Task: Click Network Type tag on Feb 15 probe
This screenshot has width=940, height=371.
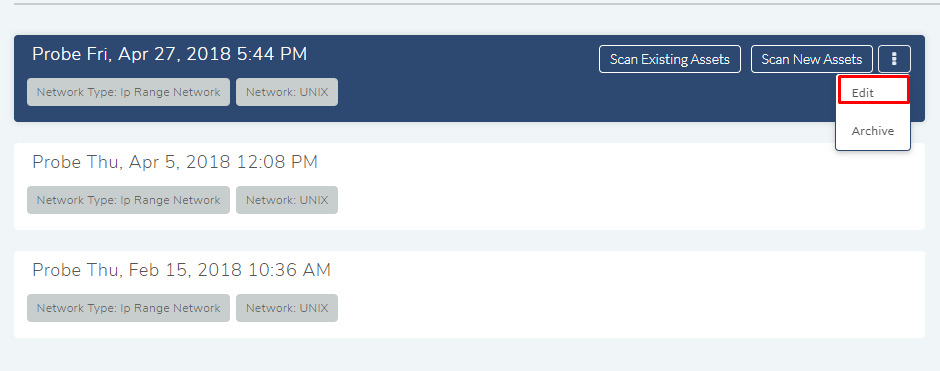Action: click(x=128, y=308)
